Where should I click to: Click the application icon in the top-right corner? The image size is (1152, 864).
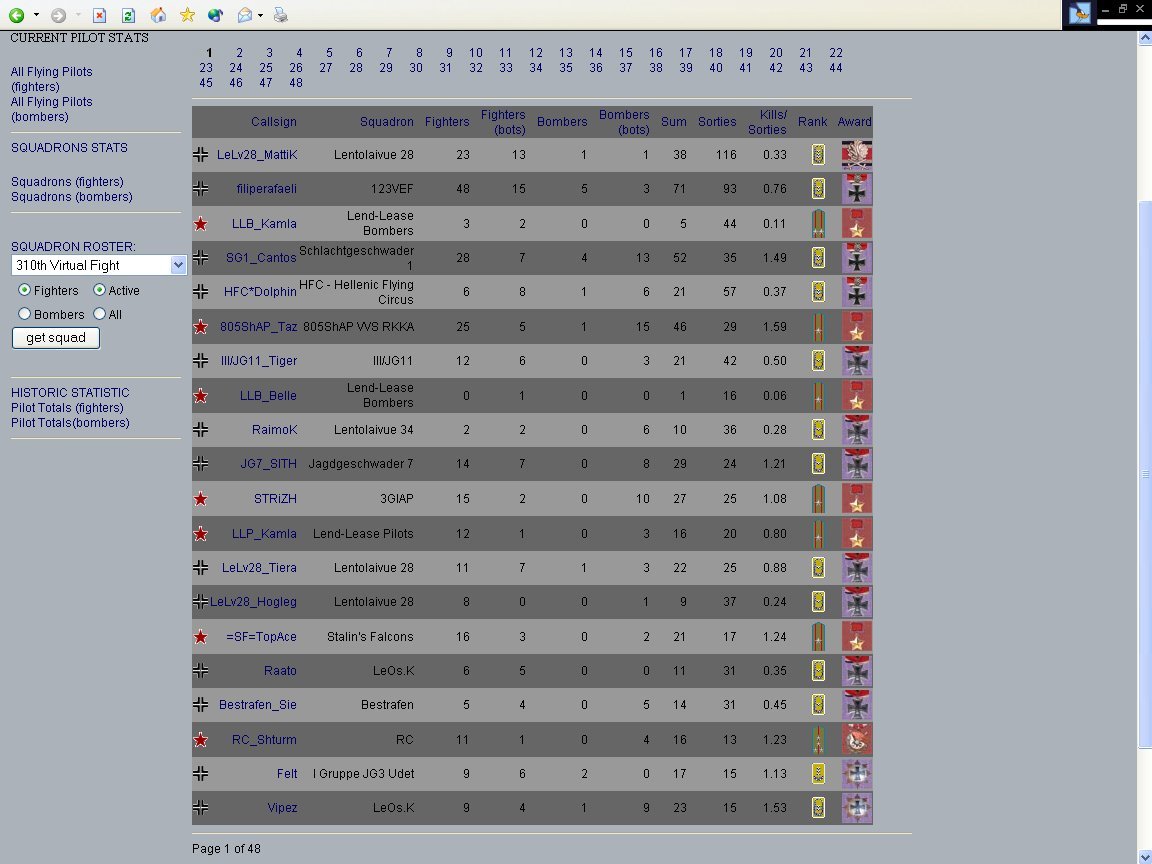pyautogui.click(x=1079, y=14)
